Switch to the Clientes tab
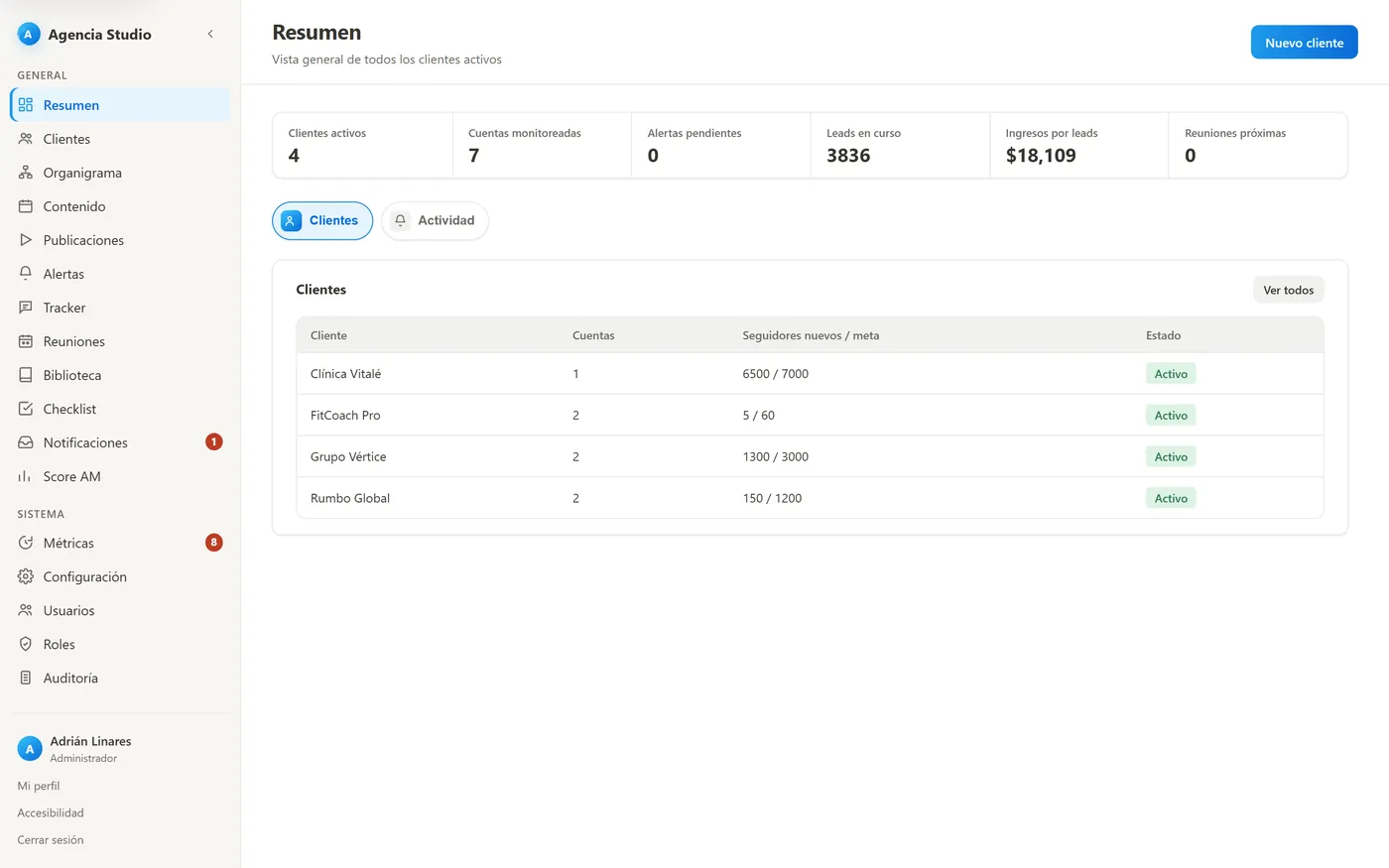Screen dimensions: 1389x868 (322, 220)
